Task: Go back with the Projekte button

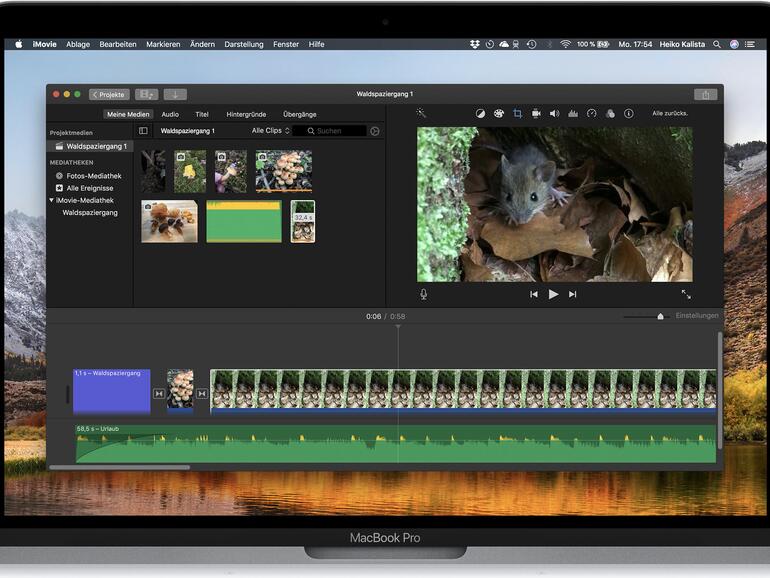Action: pos(109,94)
